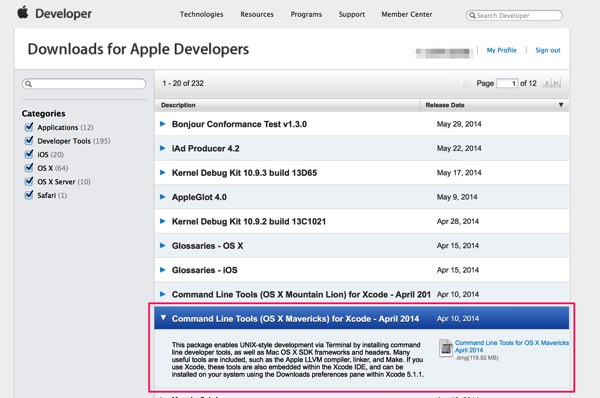Select May 22, 2014 release date
The image size is (600, 398).
point(459,148)
